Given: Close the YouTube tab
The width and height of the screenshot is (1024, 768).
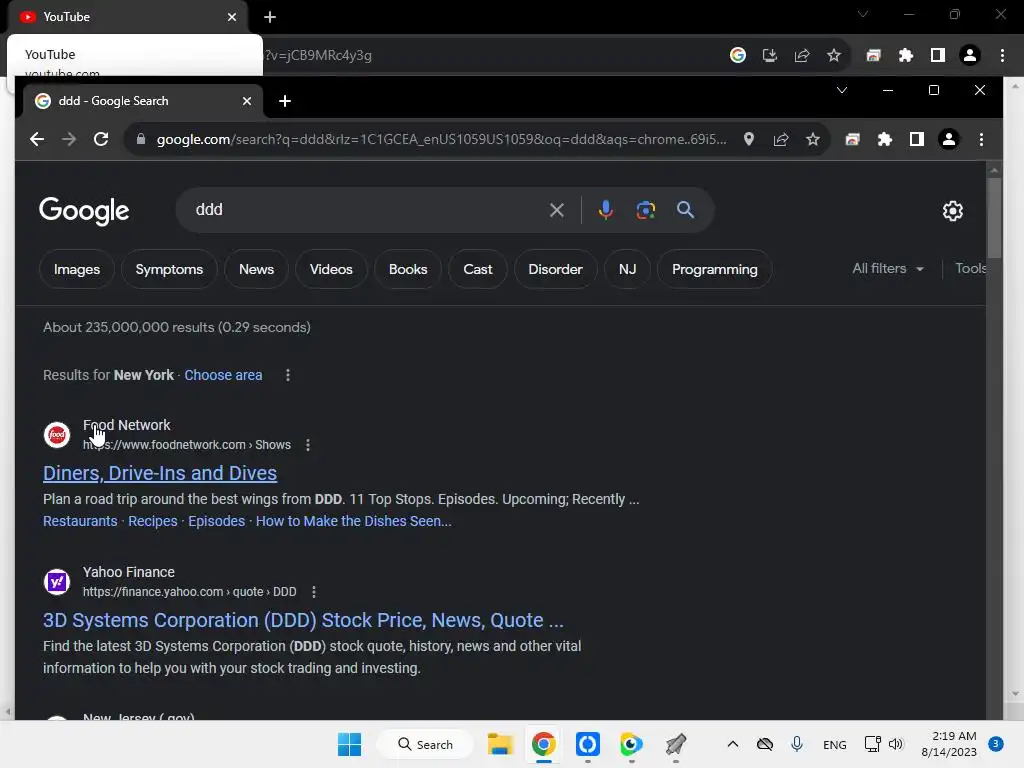Looking at the screenshot, I should pos(232,17).
